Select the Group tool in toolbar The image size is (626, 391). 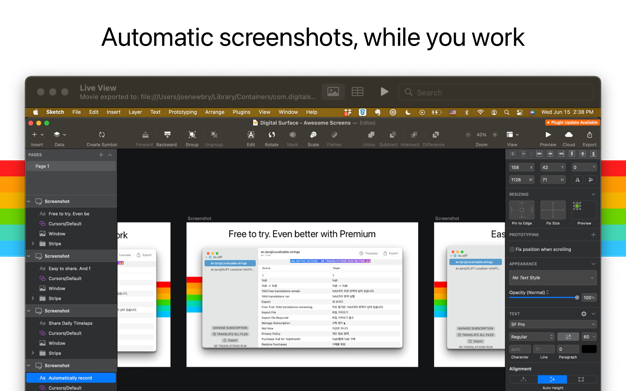tap(192, 135)
